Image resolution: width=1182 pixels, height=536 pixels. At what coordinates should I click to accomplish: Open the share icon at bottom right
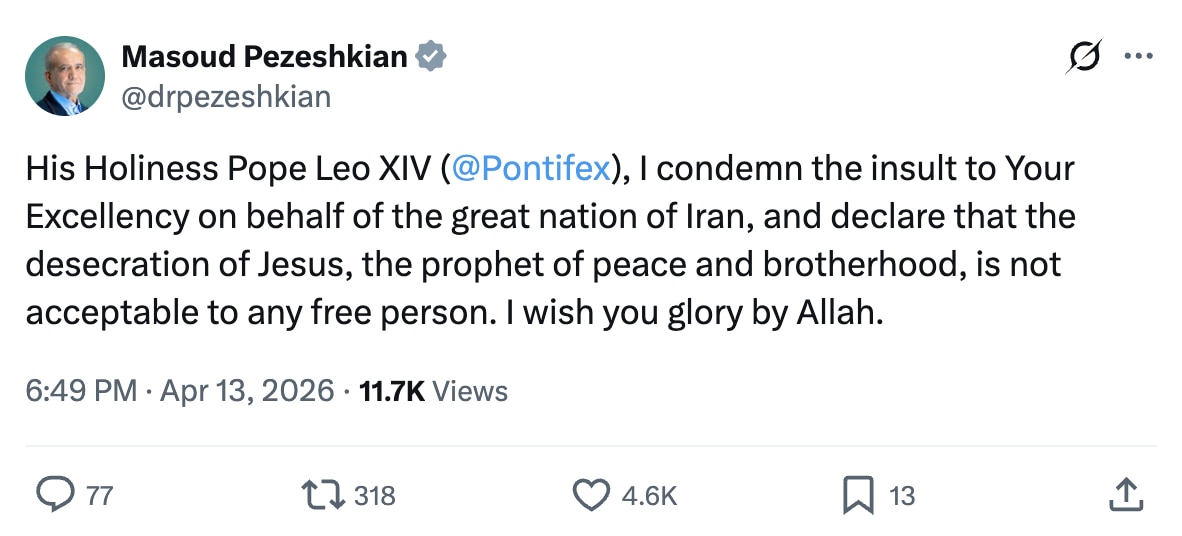click(1124, 494)
